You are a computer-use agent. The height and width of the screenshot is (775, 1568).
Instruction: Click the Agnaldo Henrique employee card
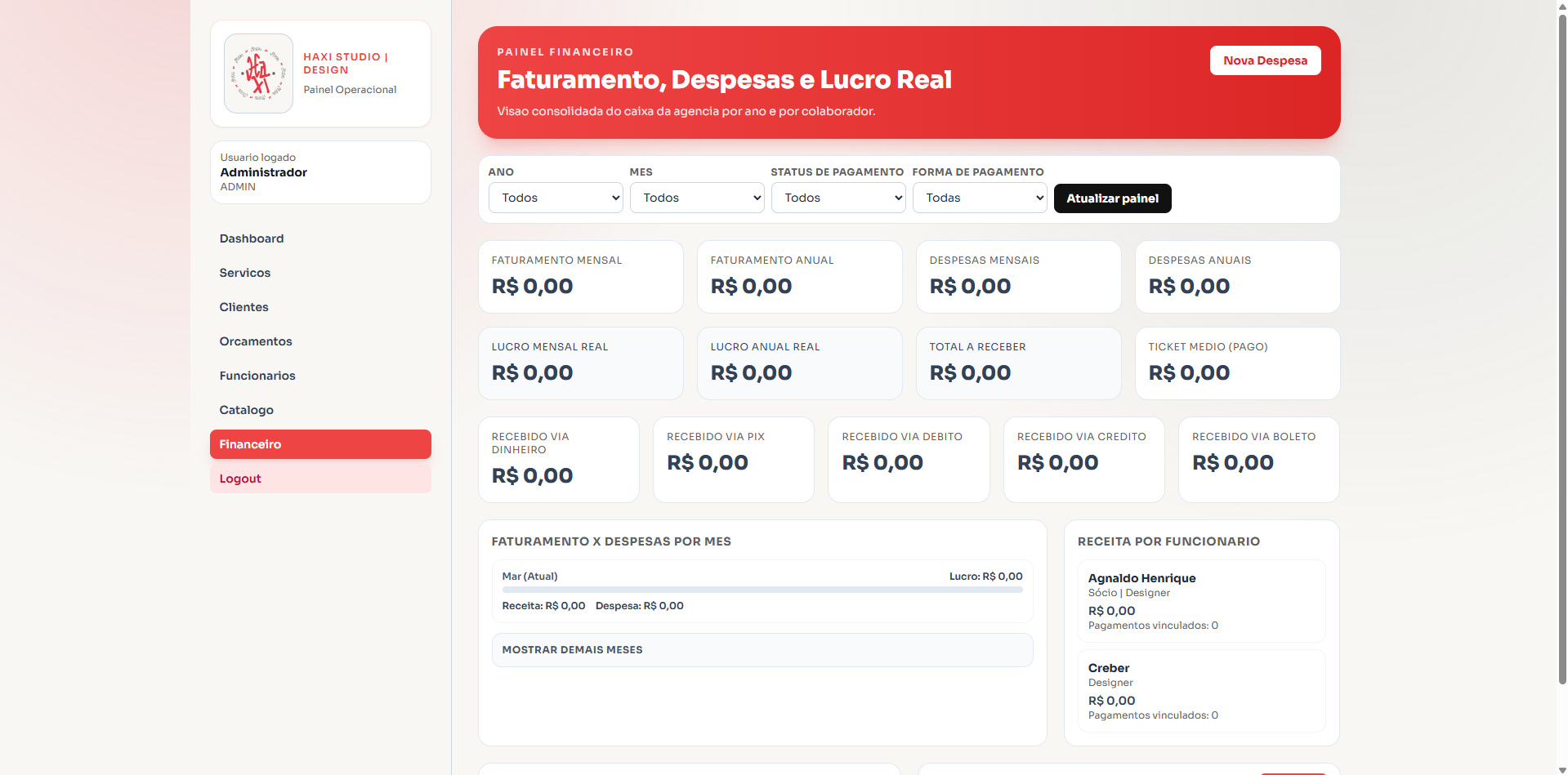(x=1200, y=601)
